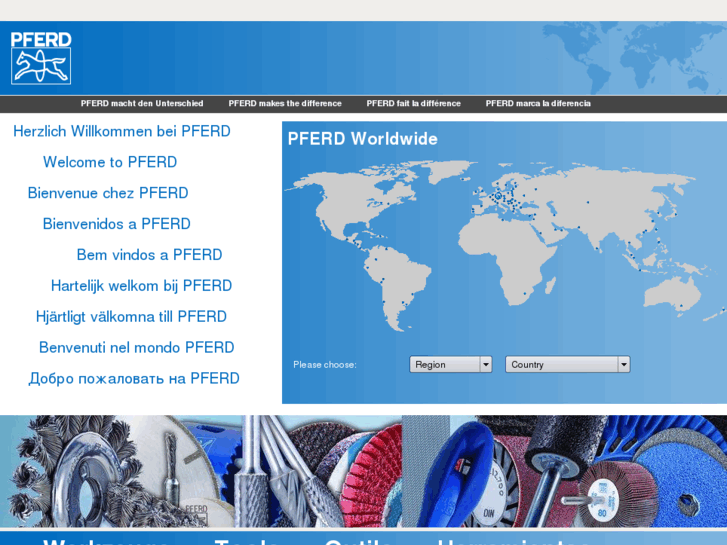This screenshot has height=545, width=727.
Task: Open 'PFERD makes the difference' menu item
Action: pos(285,103)
